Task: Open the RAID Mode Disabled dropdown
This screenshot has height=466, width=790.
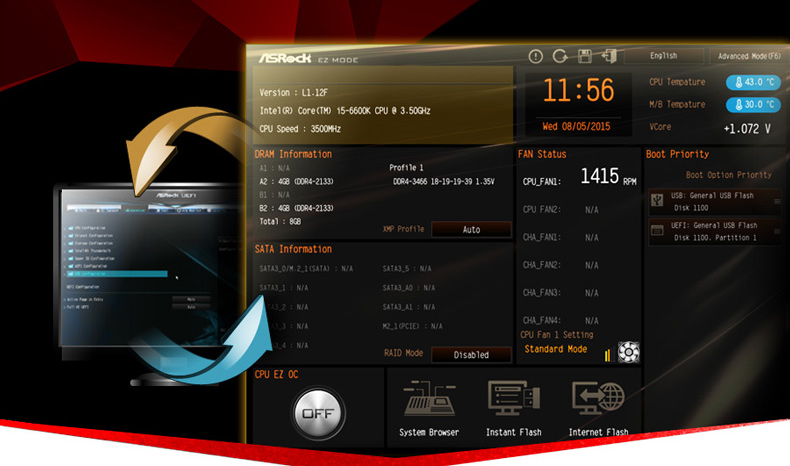Action: tap(471, 354)
